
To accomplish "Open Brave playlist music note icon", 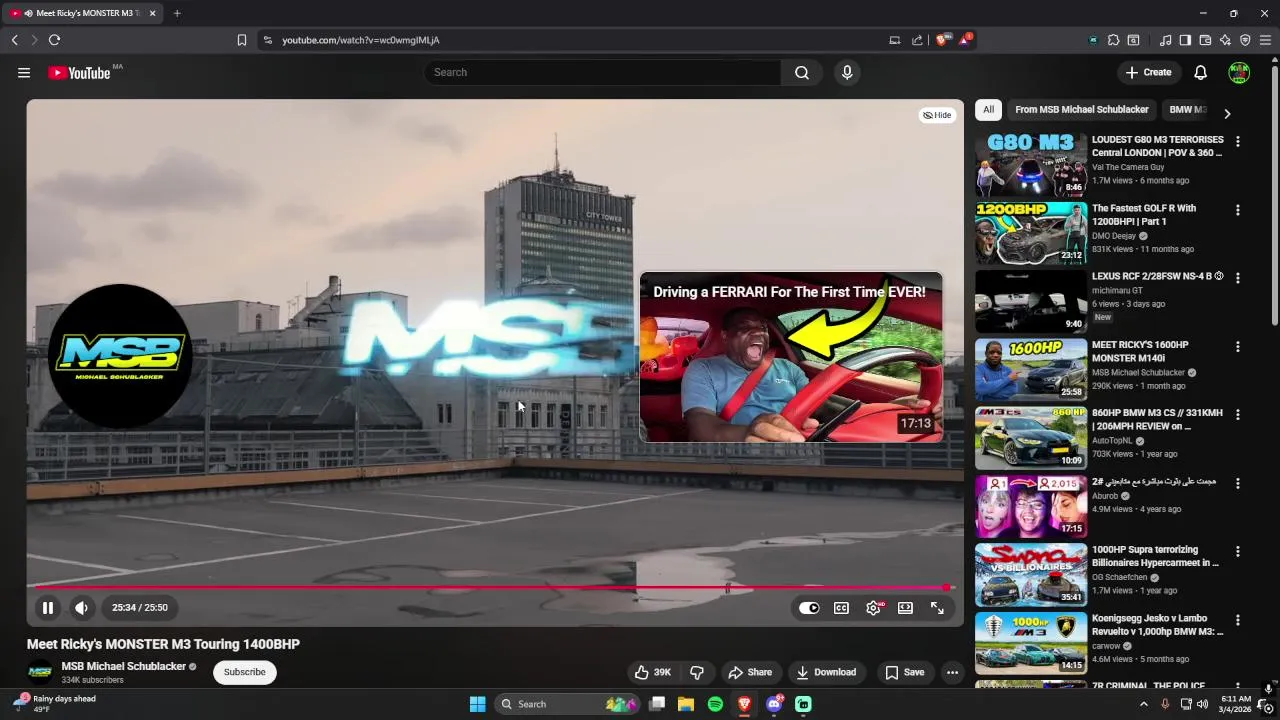I will (x=1165, y=40).
